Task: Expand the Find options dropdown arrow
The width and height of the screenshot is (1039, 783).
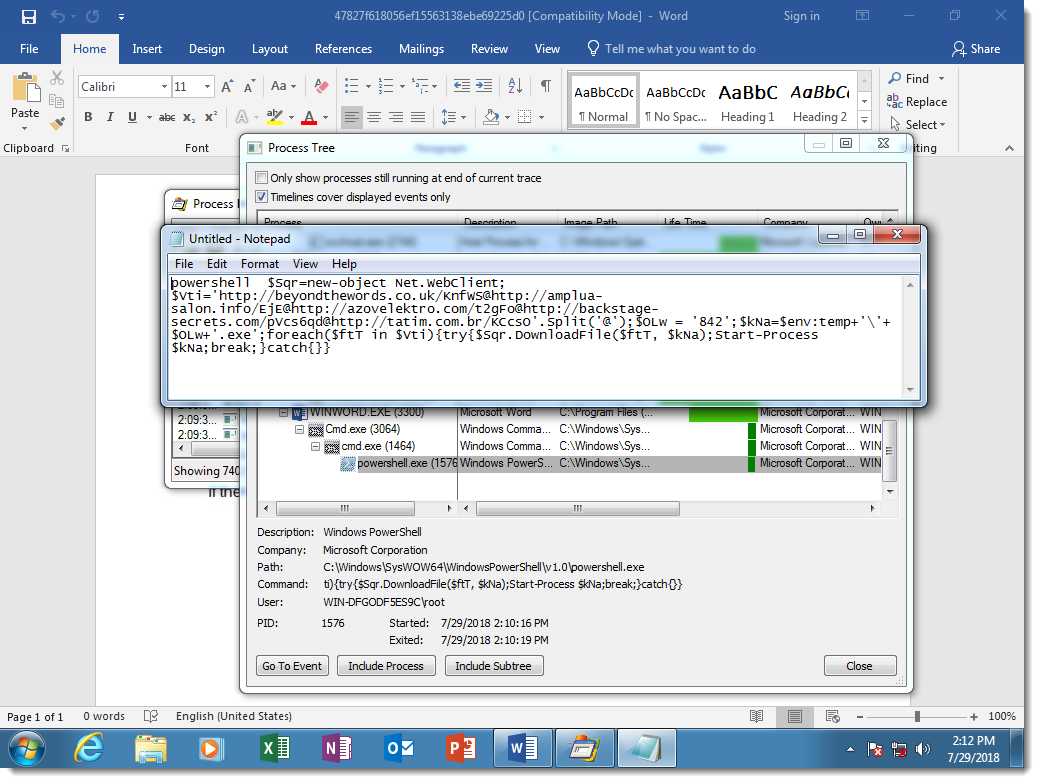Action: (x=942, y=79)
